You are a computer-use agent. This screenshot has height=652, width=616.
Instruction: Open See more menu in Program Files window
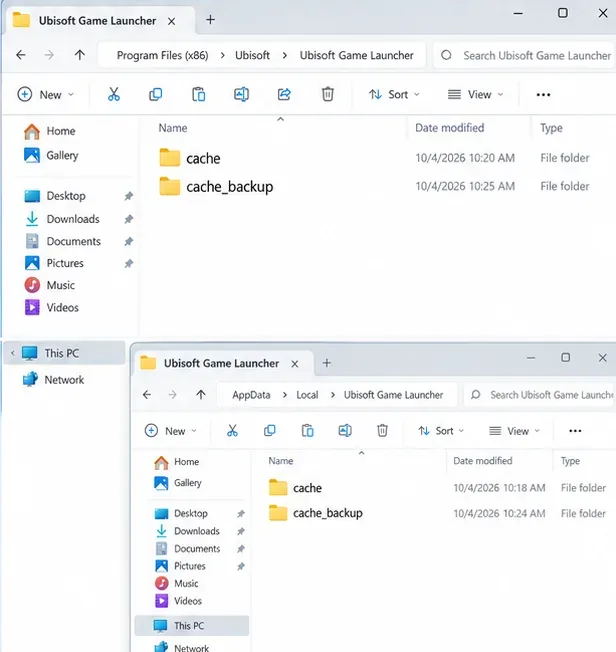543,95
